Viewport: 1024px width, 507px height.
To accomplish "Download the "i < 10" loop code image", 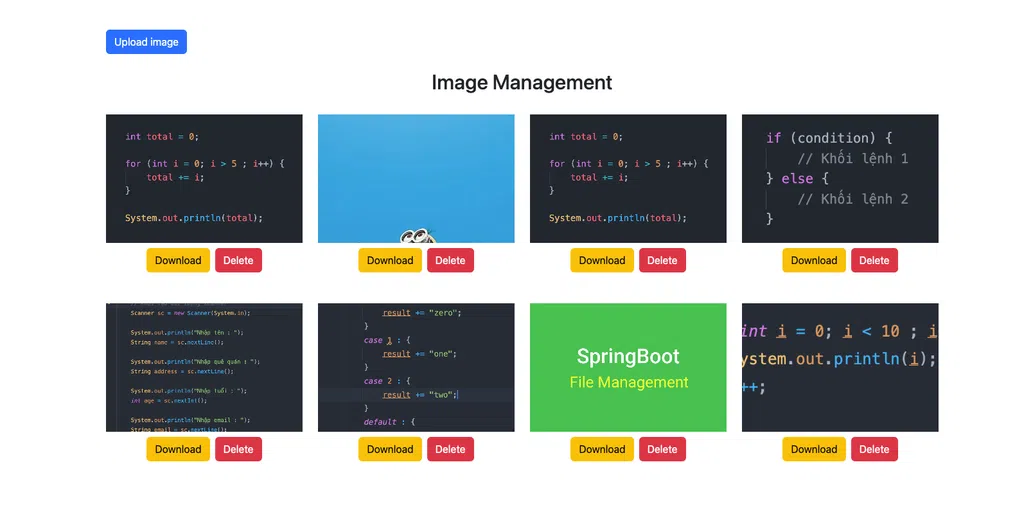I will [814, 449].
